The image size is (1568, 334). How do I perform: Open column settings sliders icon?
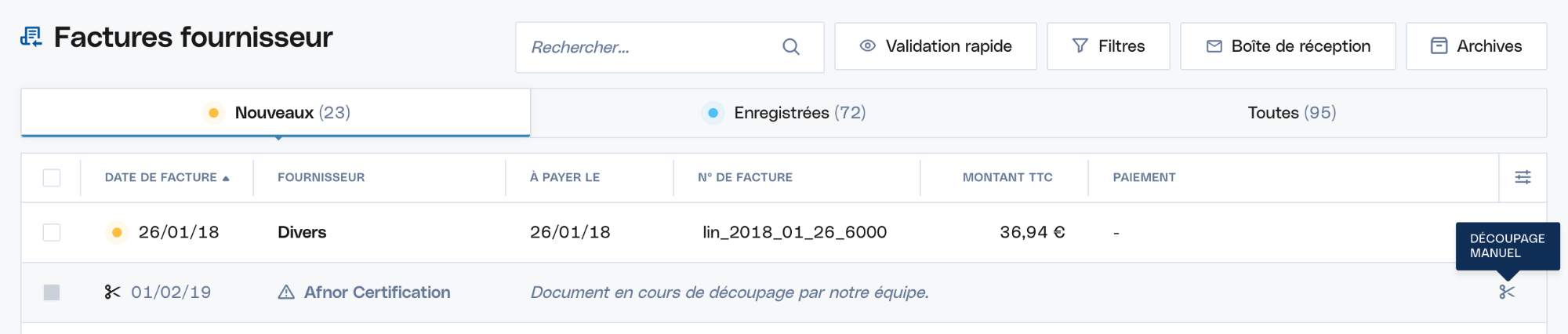(1523, 177)
